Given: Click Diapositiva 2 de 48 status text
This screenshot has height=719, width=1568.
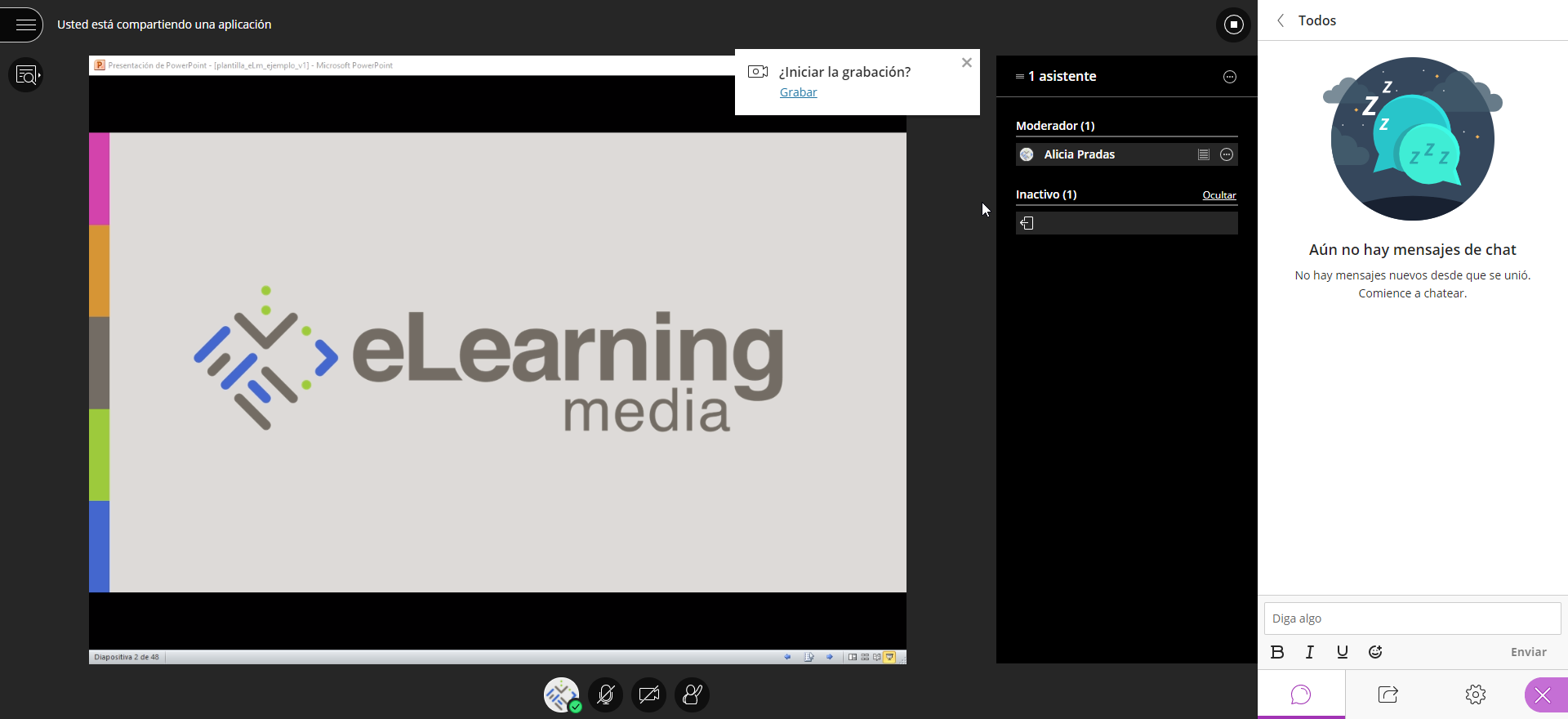Looking at the screenshot, I should coord(127,657).
